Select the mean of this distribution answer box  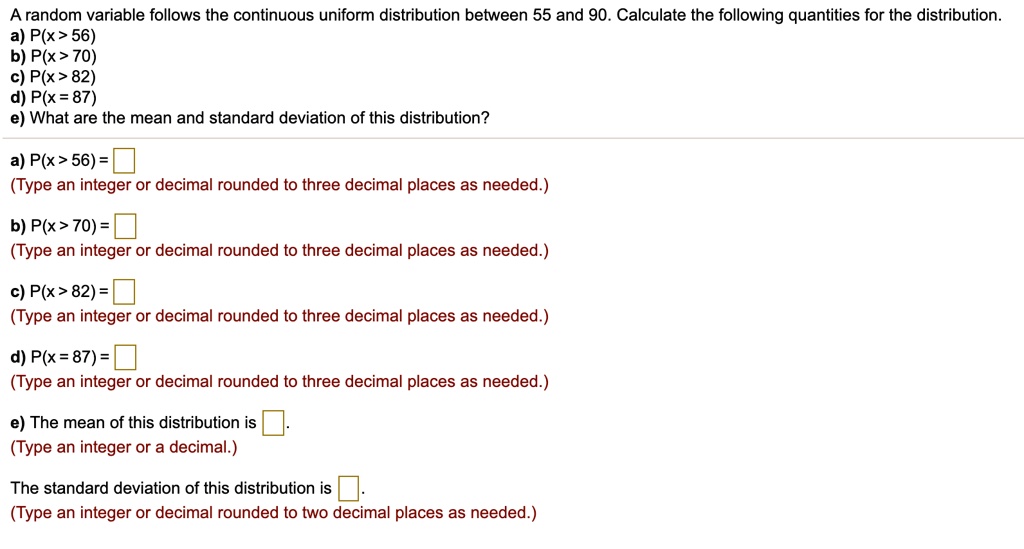pos(273,423)
